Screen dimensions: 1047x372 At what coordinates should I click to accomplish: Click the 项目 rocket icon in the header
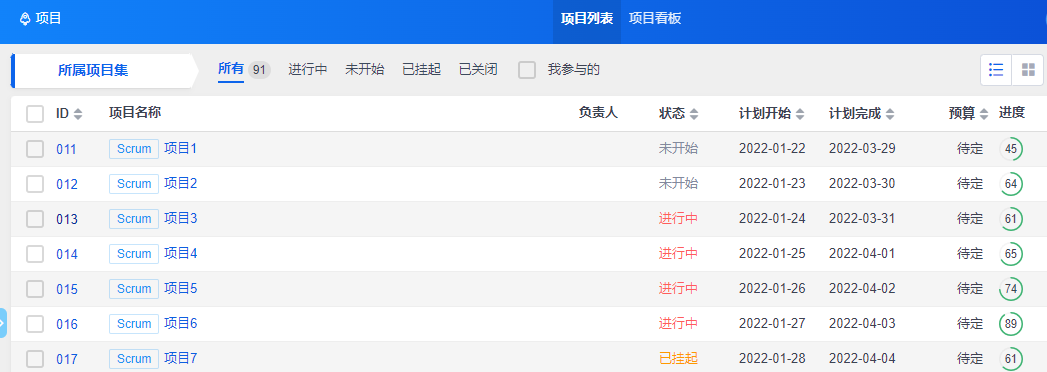[x=25, y=19]
